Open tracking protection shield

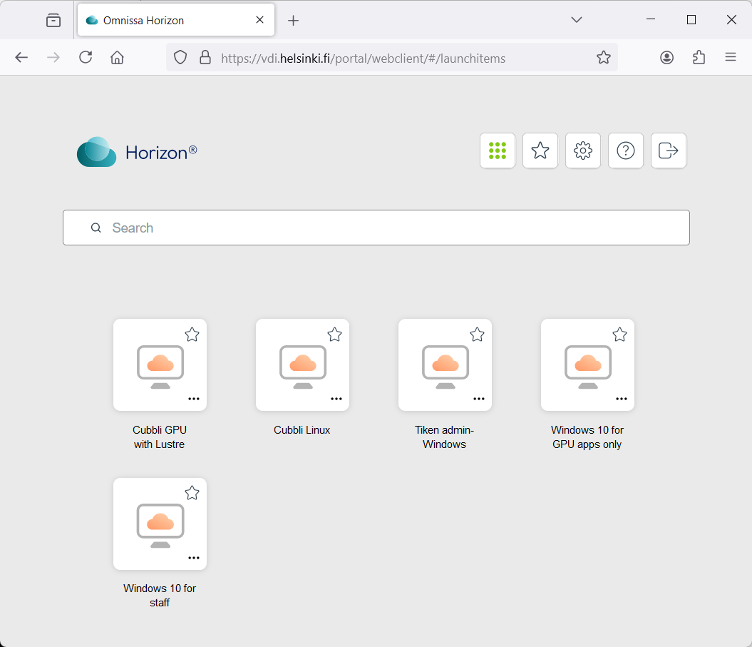pyautogui.click(x=181, y=58)
